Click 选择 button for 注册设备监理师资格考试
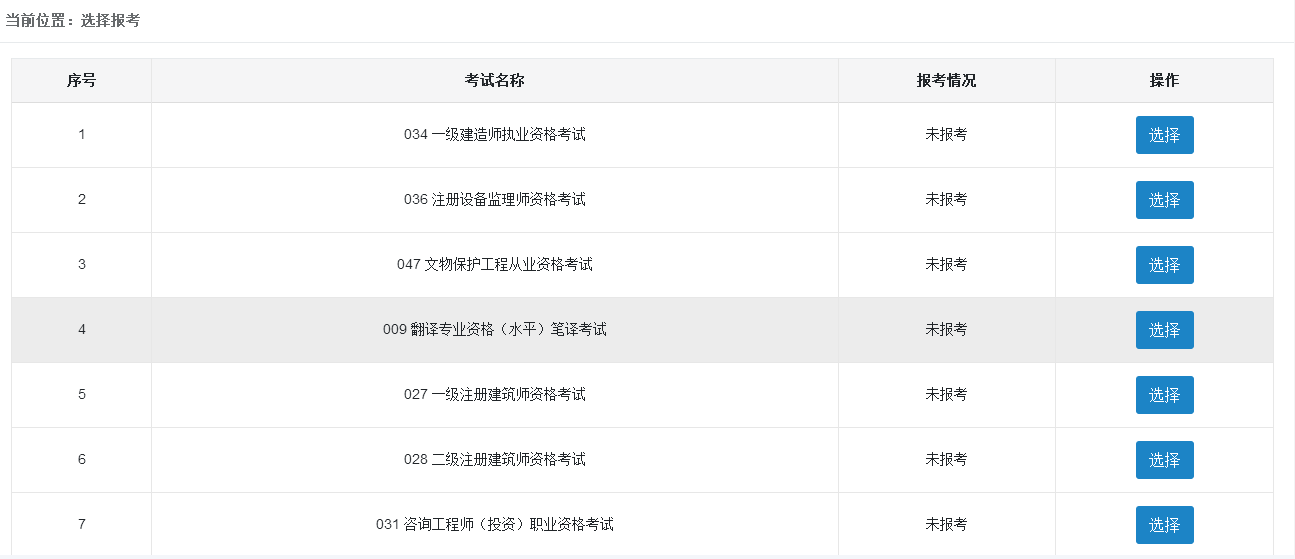This screenshot has width=1295, height=559. (1164, 200)
